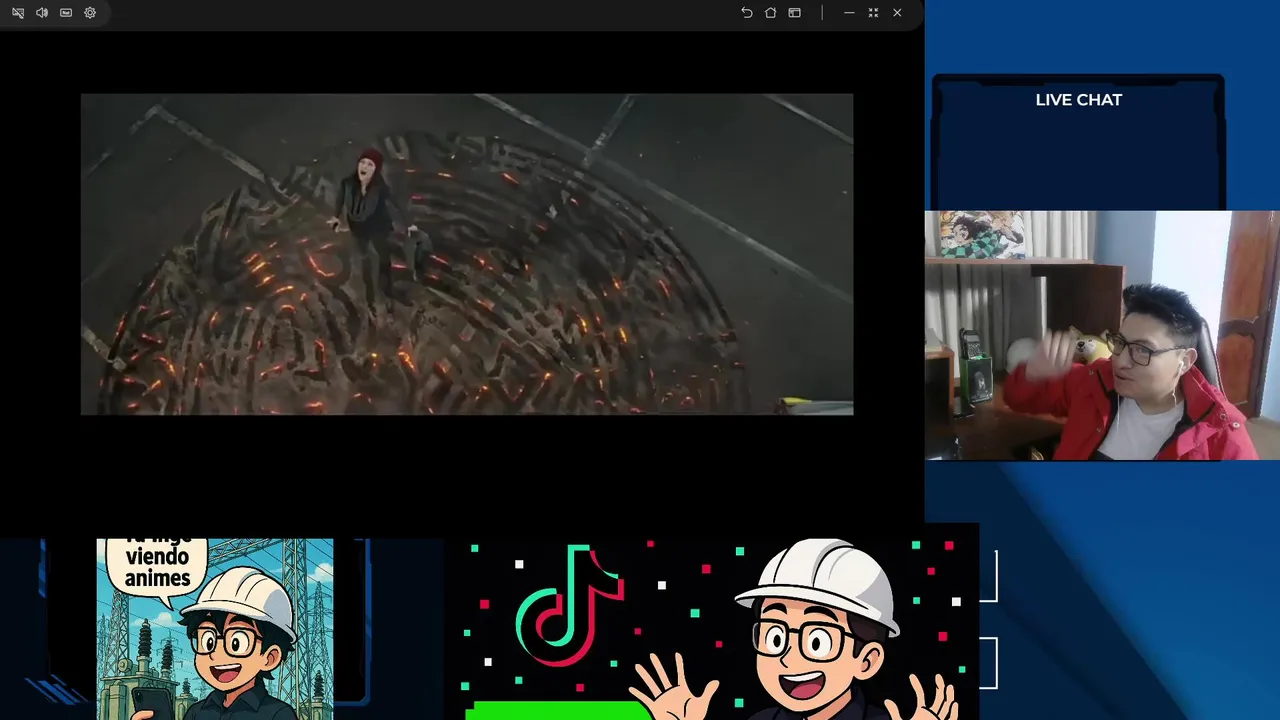
Task: Close the phone mirroring window
Action: [897, 13]
